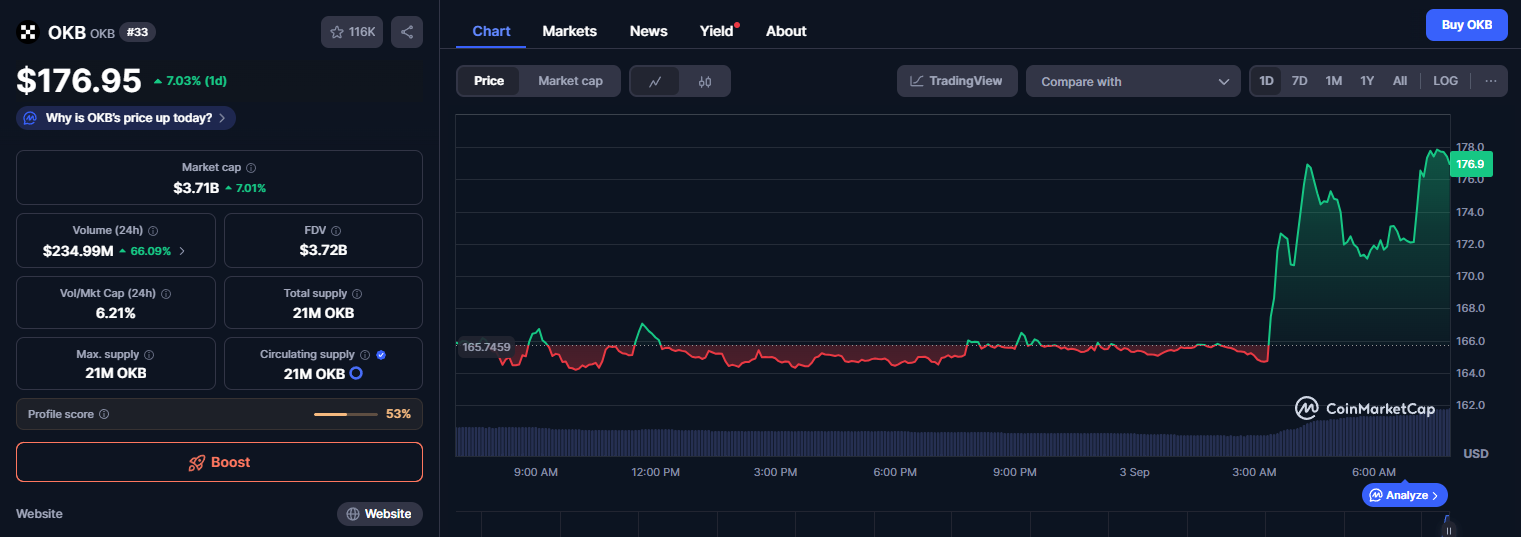Expand Why is OKB's price up today
This screenshot has width=1521, height=537.
pyautogui.click(x=126, y=118)
